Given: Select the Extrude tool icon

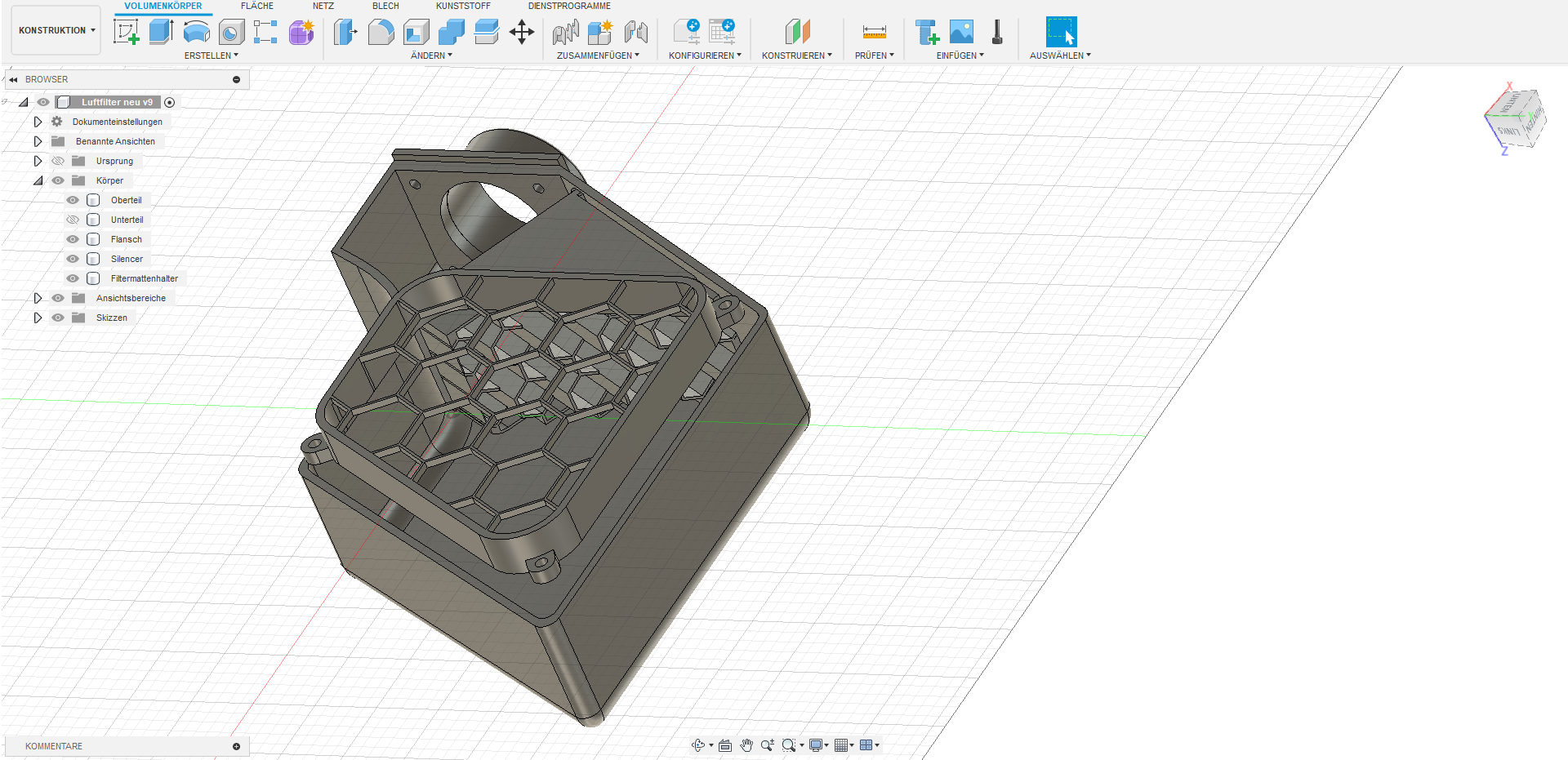Looking at the screenshot, I should 161,32.
